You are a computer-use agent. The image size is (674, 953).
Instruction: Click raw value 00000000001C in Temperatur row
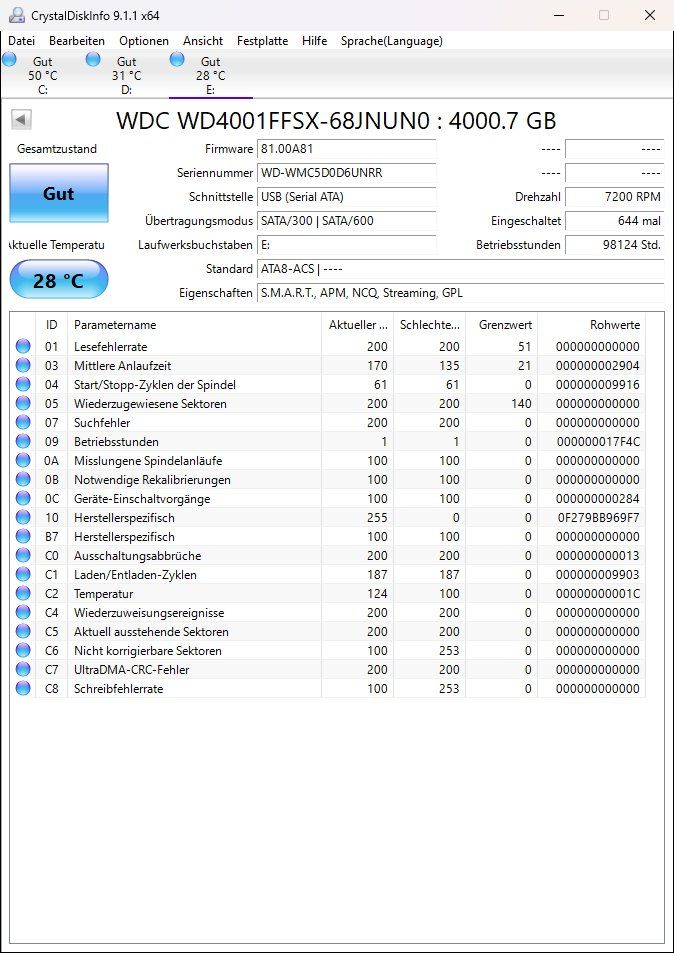pos(598,594)
